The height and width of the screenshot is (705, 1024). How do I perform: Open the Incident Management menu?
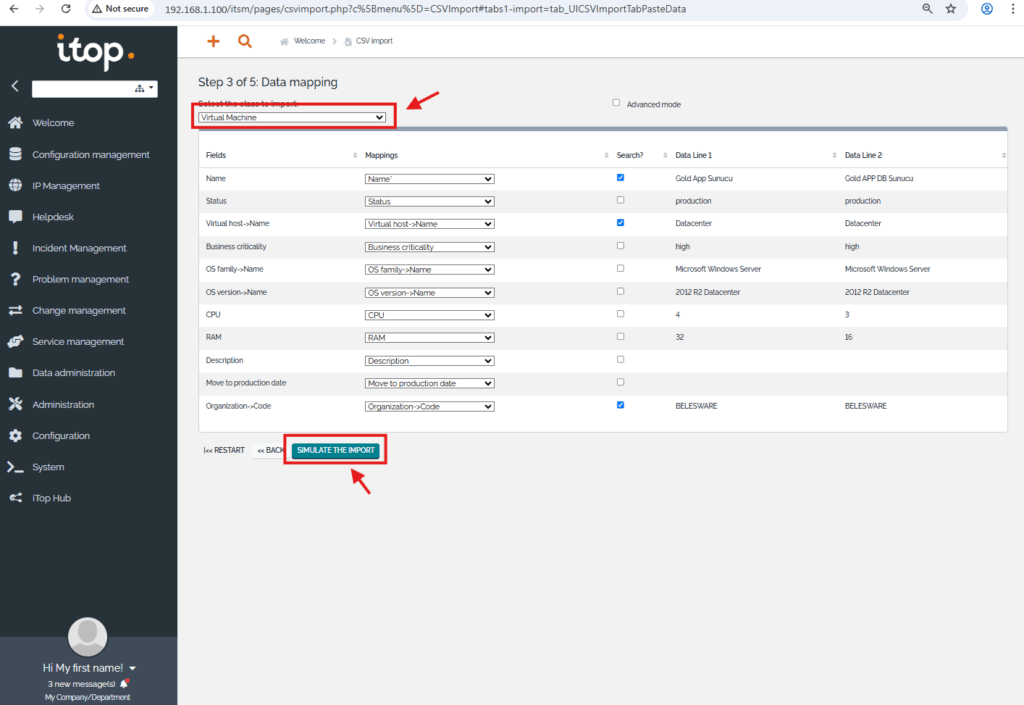click(79, 248)
